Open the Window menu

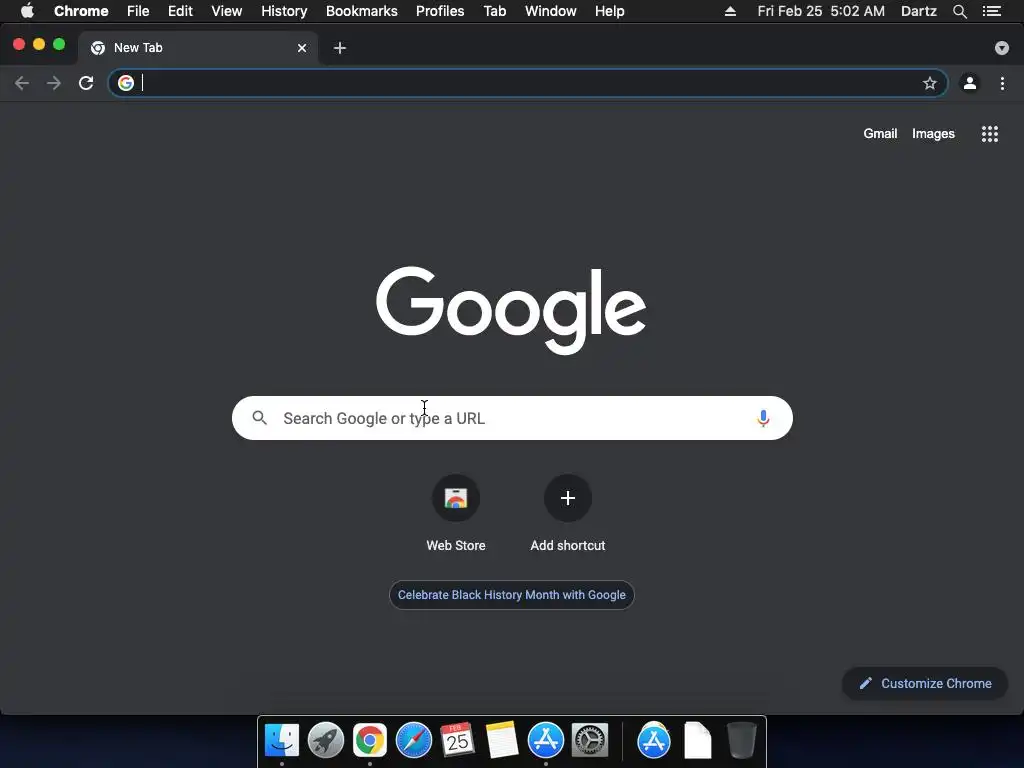(551, 11)
